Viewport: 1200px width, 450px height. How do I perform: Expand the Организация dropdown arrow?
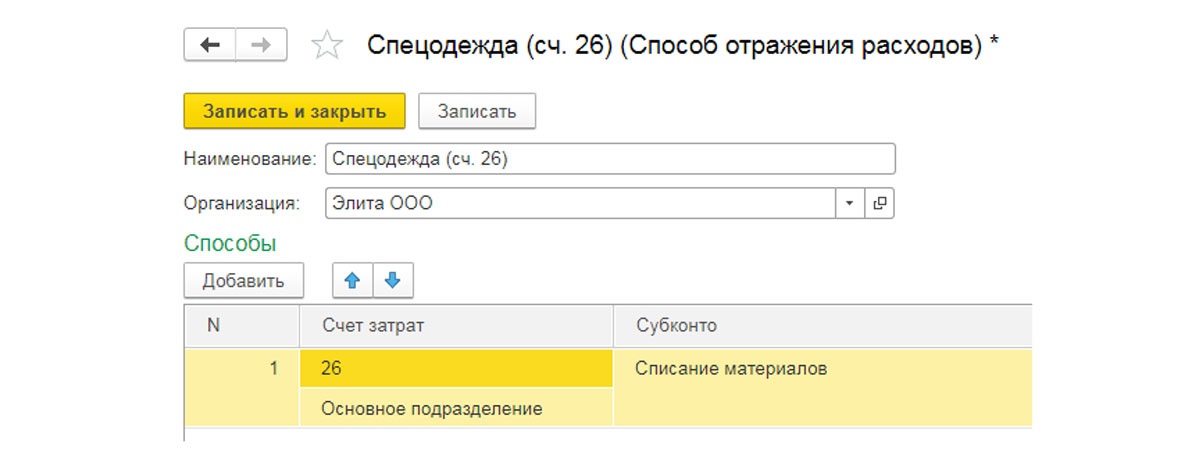(x=850, y=203)
